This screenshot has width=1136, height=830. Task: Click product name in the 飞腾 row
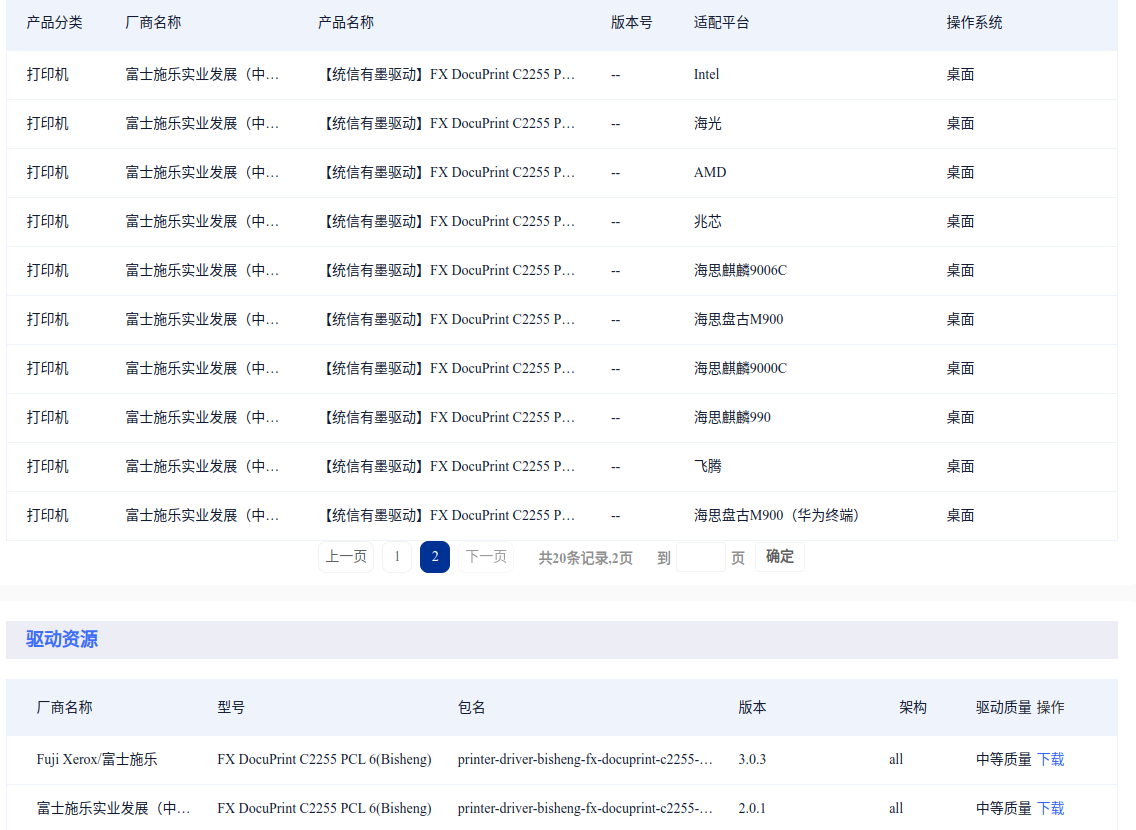coord(448,466)
